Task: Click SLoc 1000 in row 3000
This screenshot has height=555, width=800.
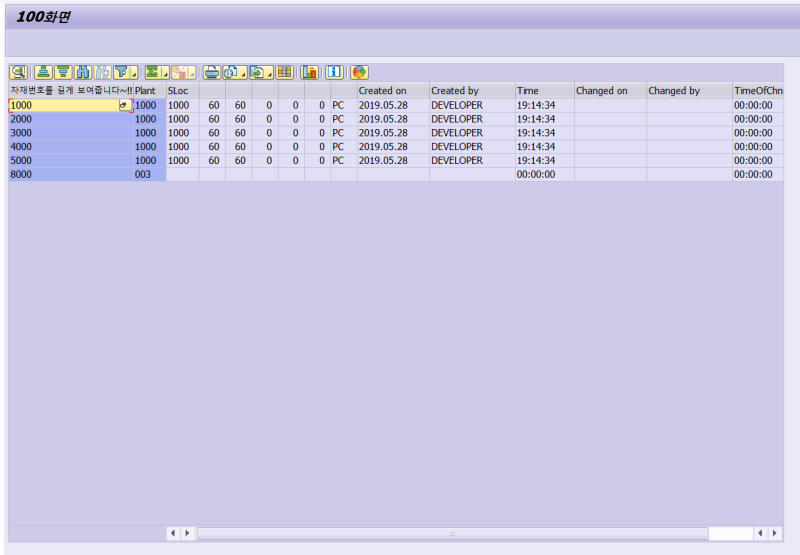Action: click(183, 133)
